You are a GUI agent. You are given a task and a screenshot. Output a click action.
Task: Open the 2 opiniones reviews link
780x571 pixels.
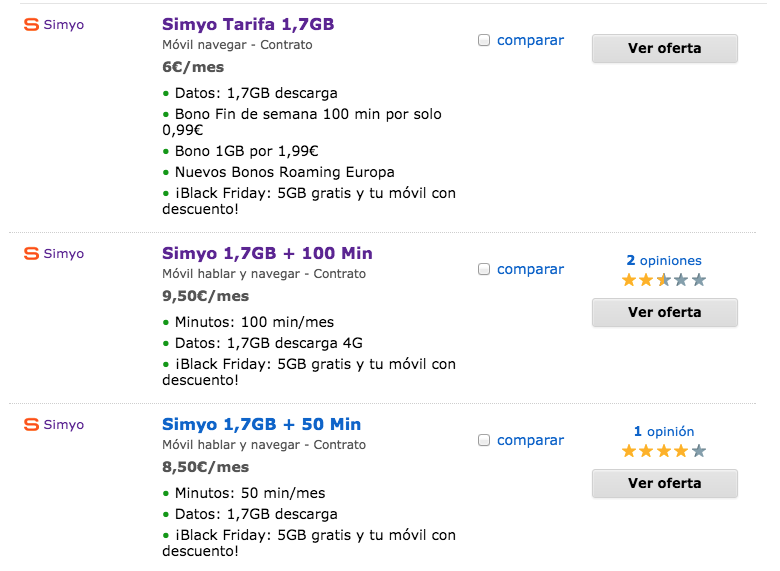click(664, 261)
